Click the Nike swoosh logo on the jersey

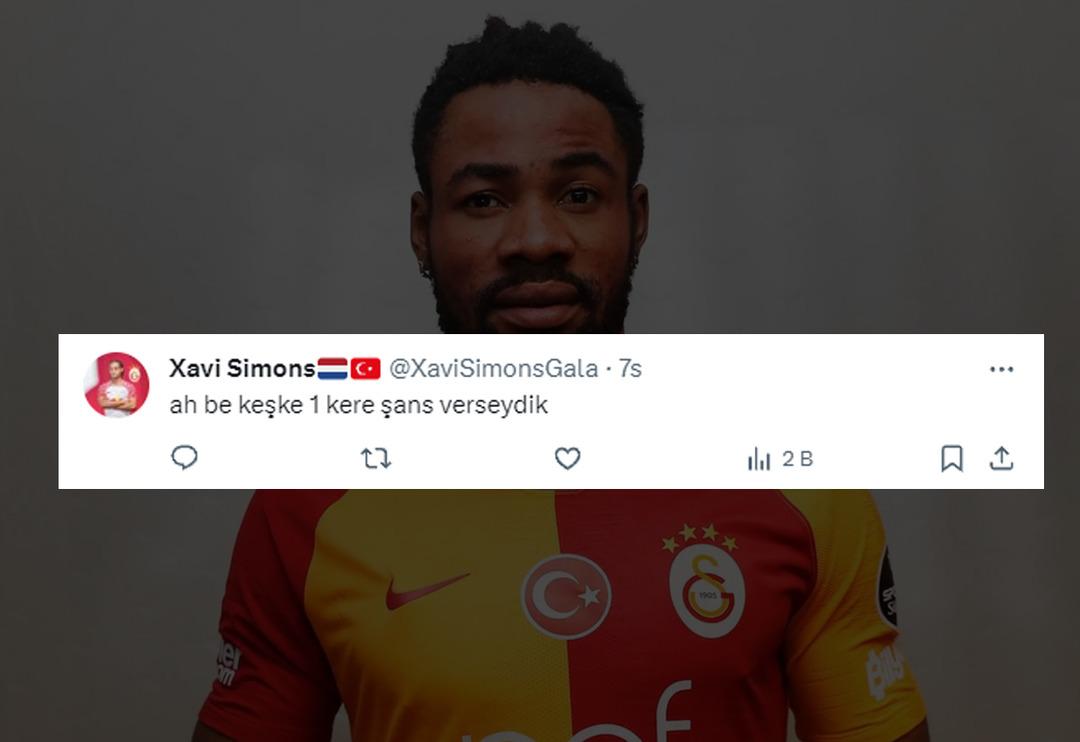[426, 590]
